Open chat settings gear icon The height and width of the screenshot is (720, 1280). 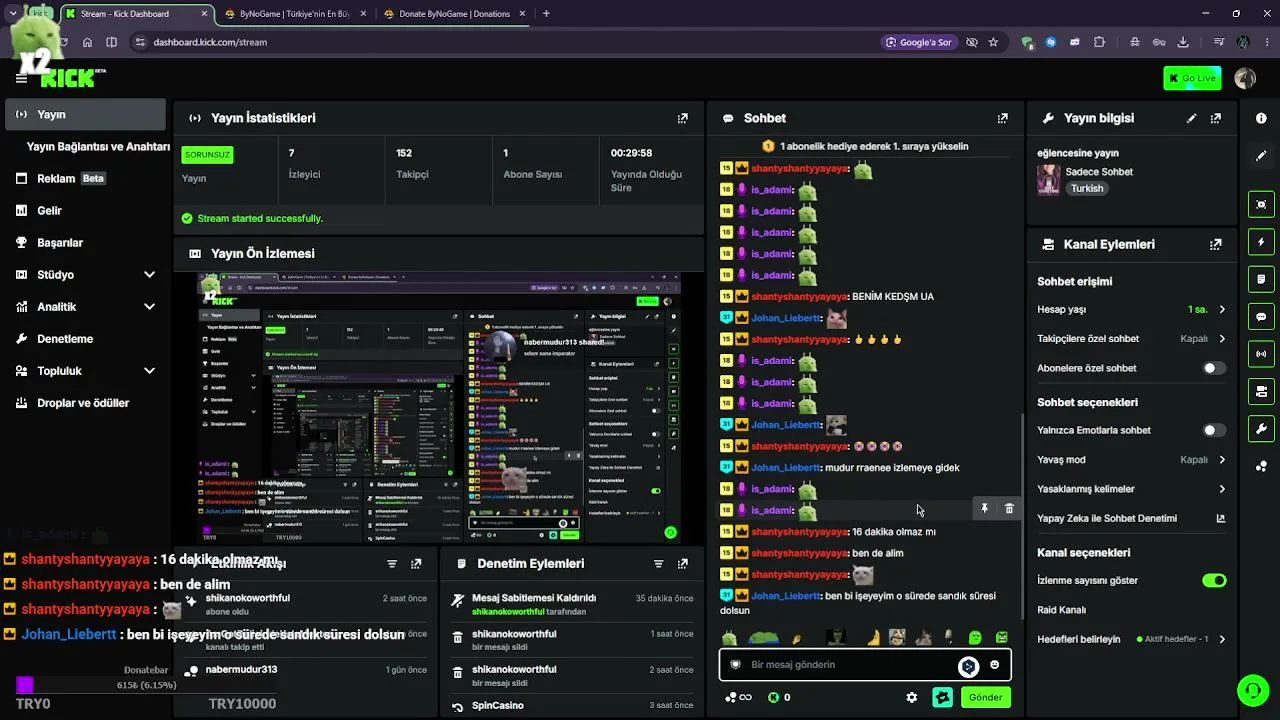(x=911, y=698)
